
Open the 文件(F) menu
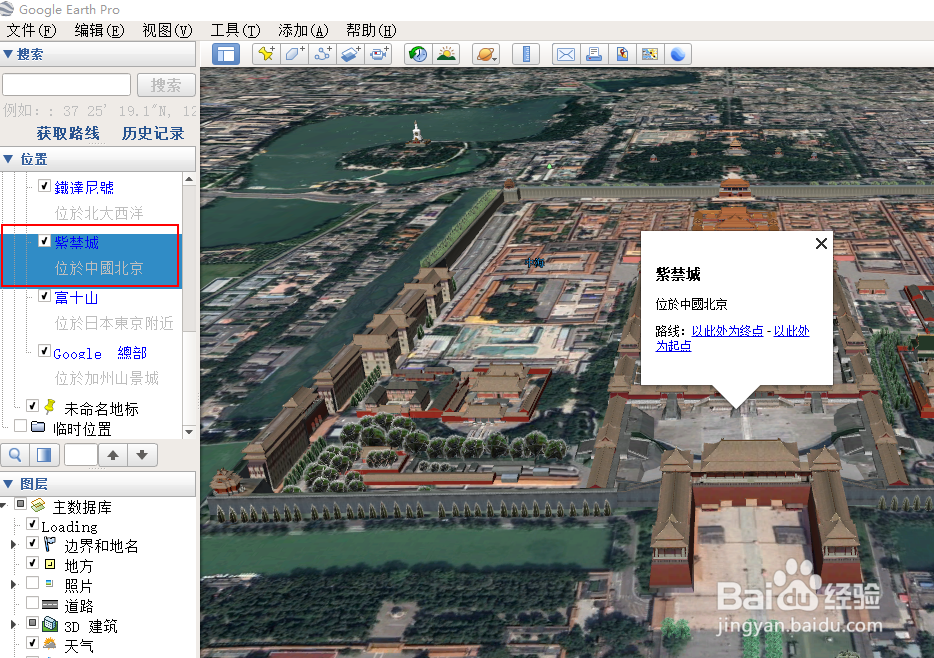click(x=30, y=30)
